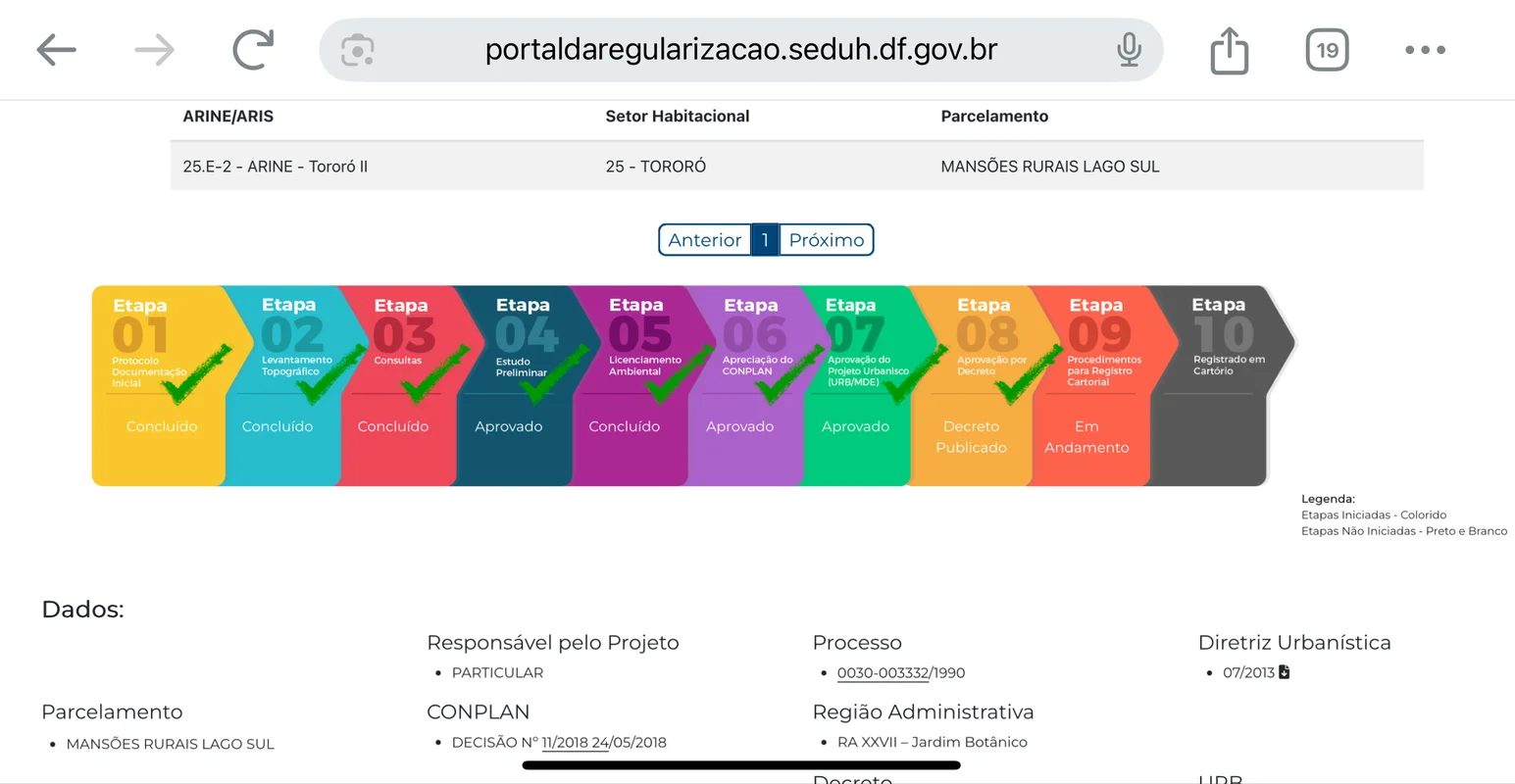Open the three-dot browser menu
This screenshot has width=1515, height=784.
pos(1425,50)
